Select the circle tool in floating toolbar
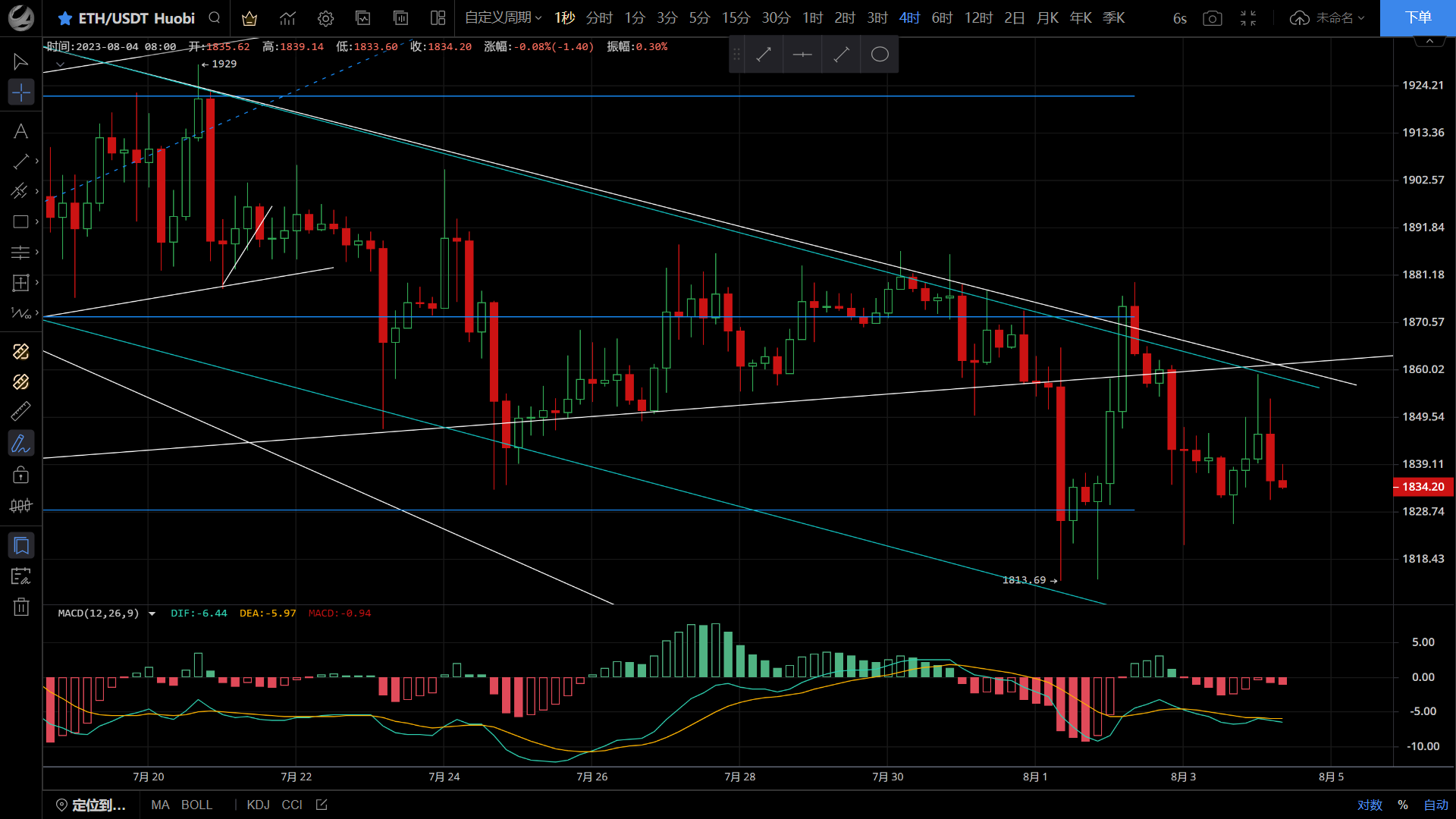1456x819 pixels. pyautogui.click(x=879, y=54)
